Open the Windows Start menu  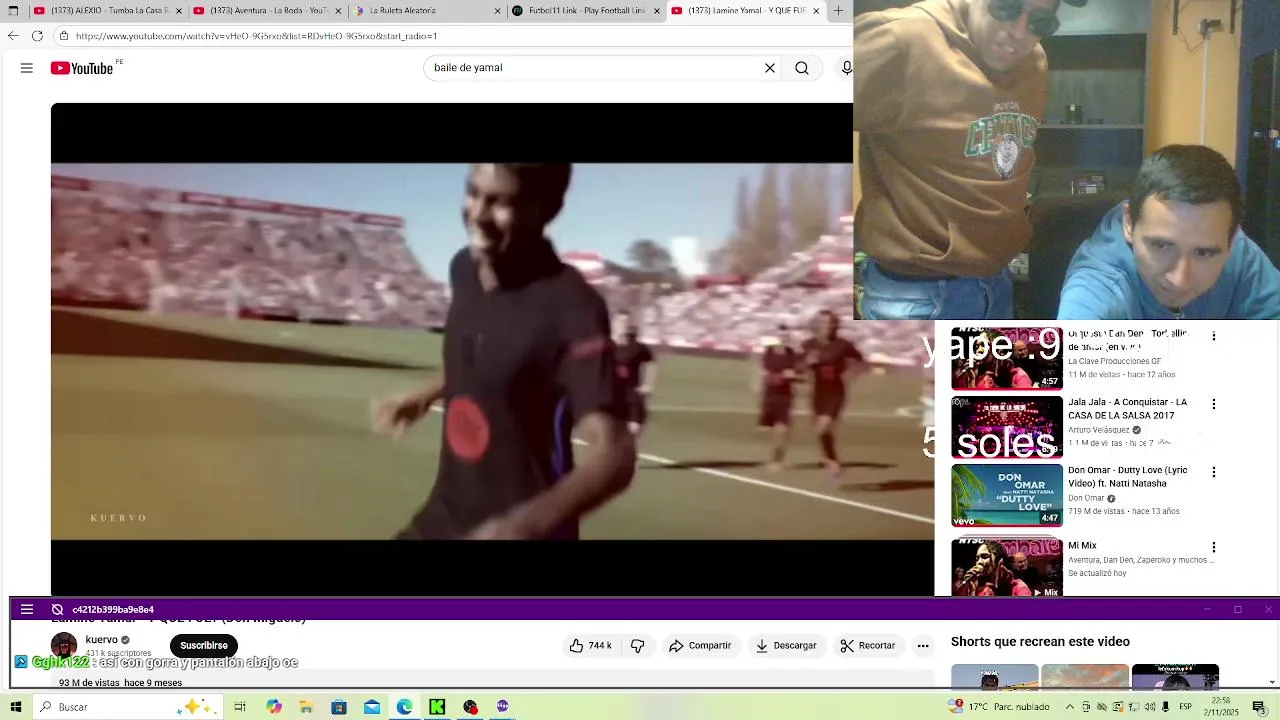pyautogui.click(x=15, y=707)
